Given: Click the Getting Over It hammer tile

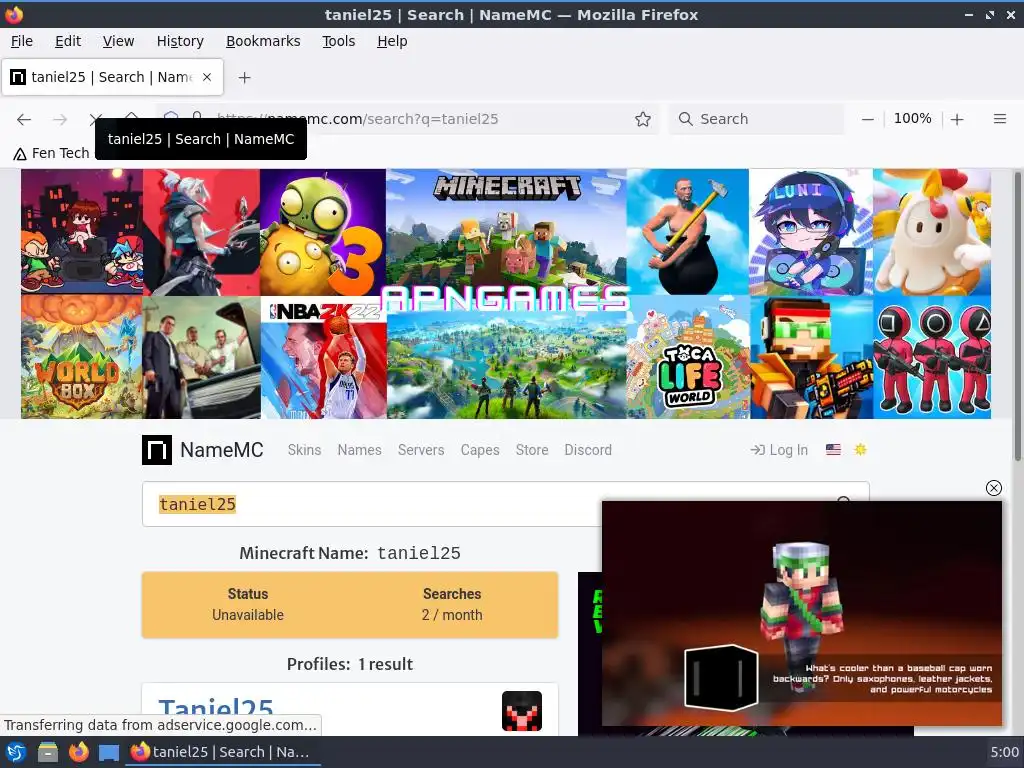Looking at the screenshot, I should [688, 232].
